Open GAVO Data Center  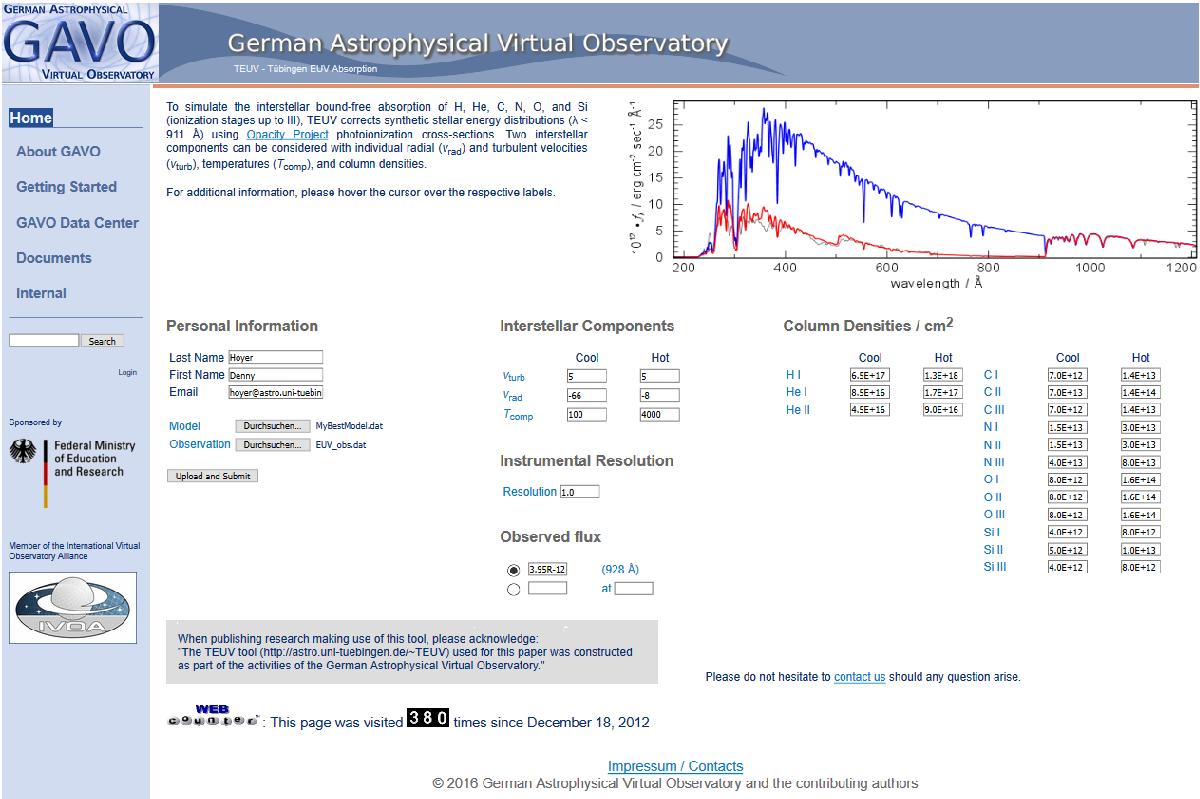point(77,223)
